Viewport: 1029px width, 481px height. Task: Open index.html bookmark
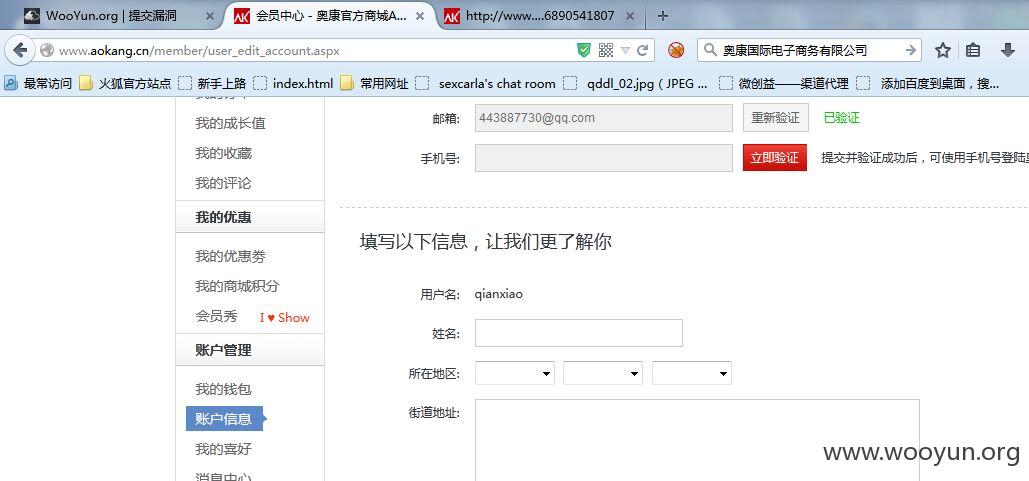tap(294, 83)
